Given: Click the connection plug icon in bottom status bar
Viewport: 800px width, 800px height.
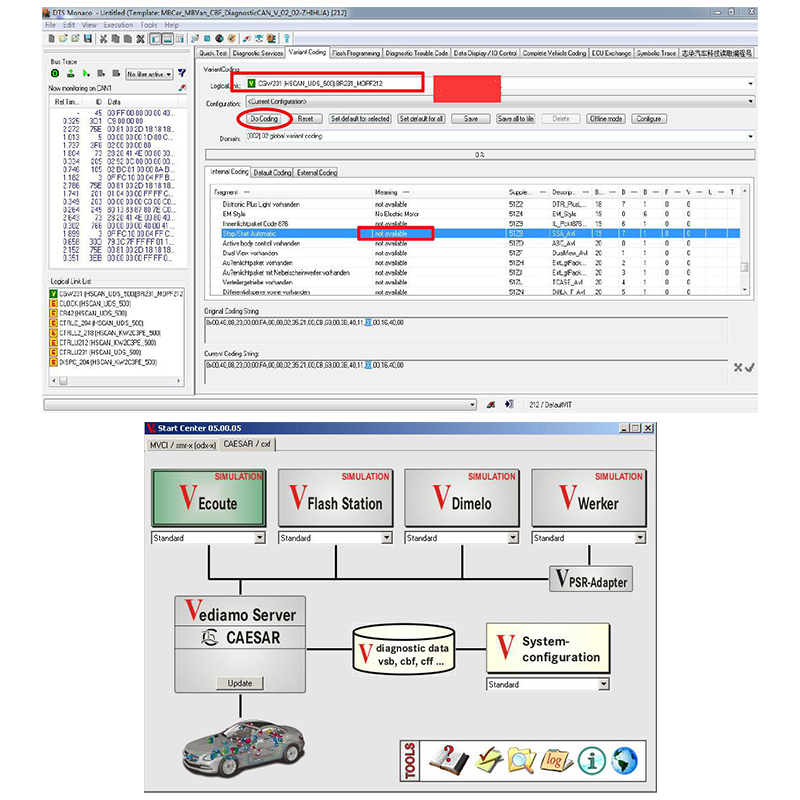Looking at the screenshot, I should pyautogui.click(x=490, y=405).
